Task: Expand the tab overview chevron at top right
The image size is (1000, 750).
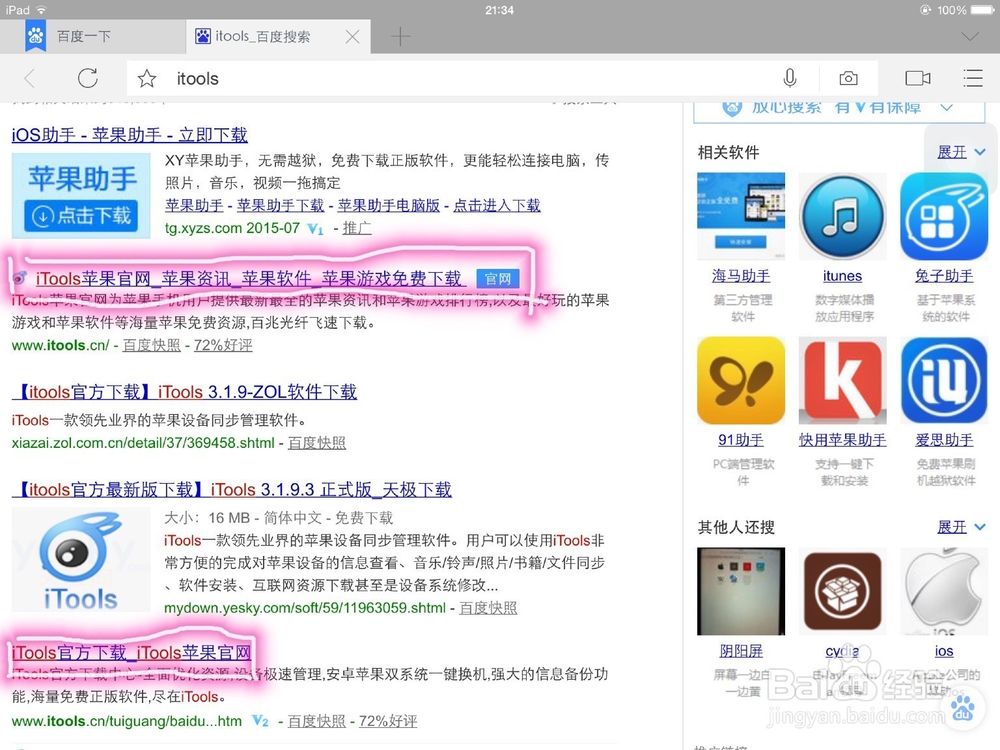Action: (x=969, y=36)
